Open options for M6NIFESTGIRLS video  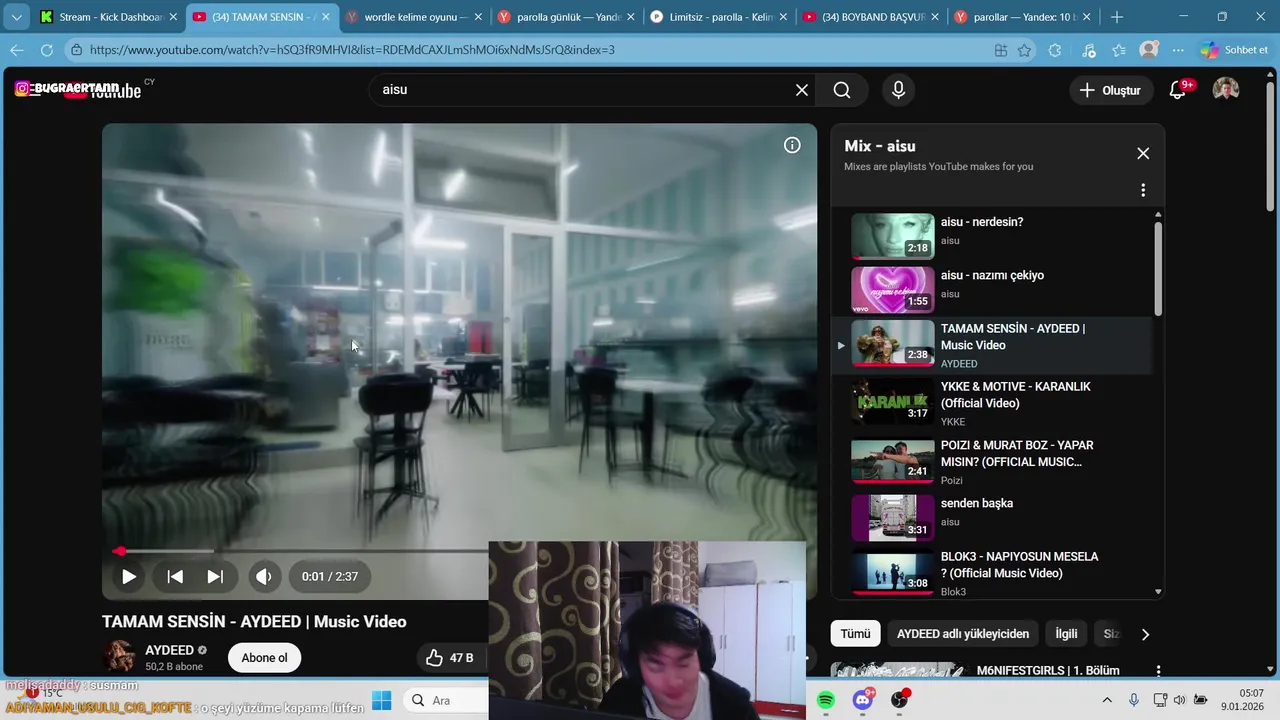pyautogui.click(x=1158, y=671)
